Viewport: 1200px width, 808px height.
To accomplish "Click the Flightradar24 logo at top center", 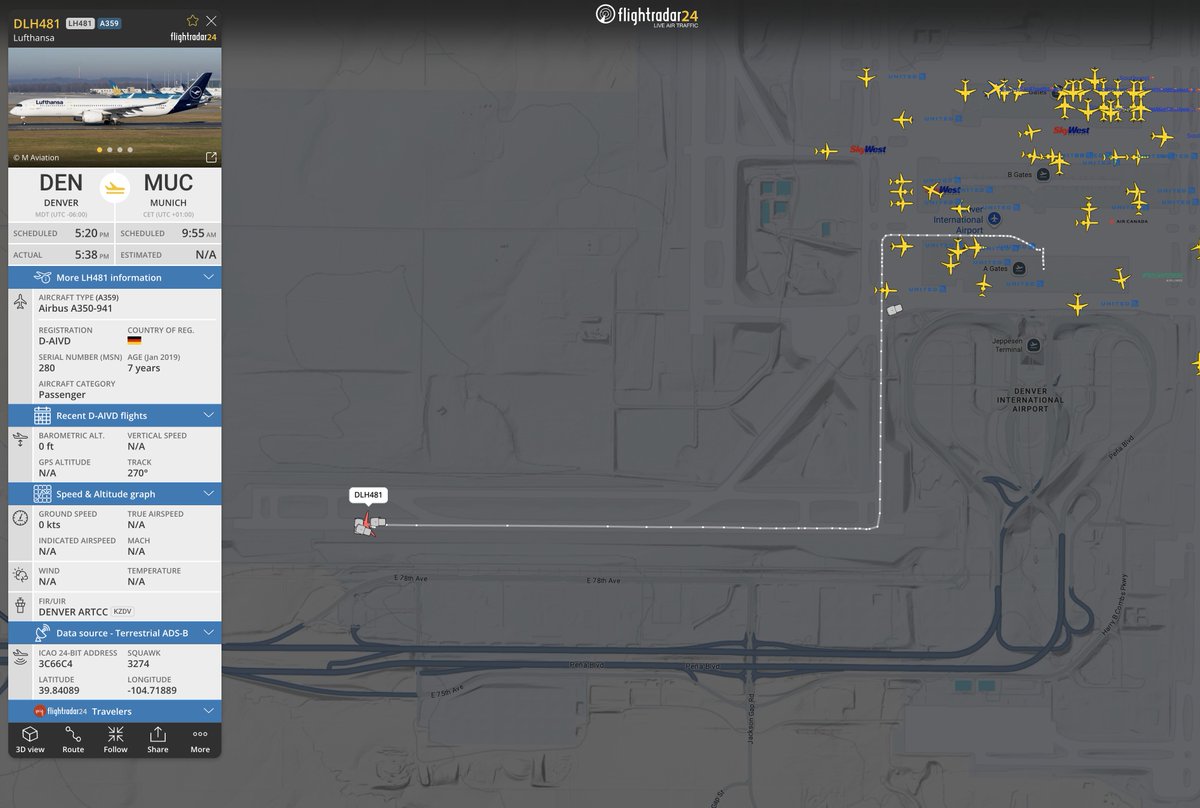I will (x=648, y=17).
